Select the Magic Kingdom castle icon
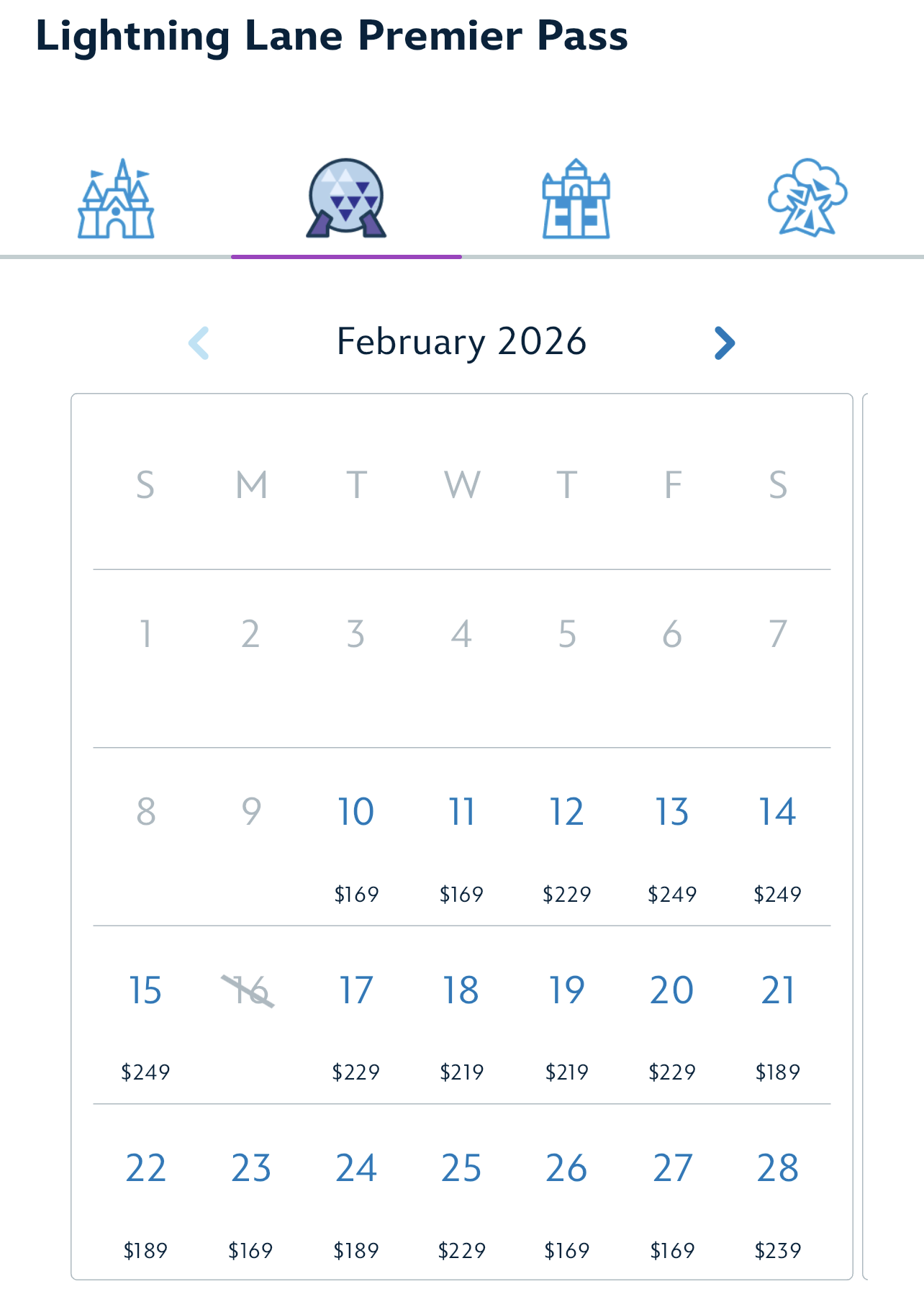 (x=116, y=199)
